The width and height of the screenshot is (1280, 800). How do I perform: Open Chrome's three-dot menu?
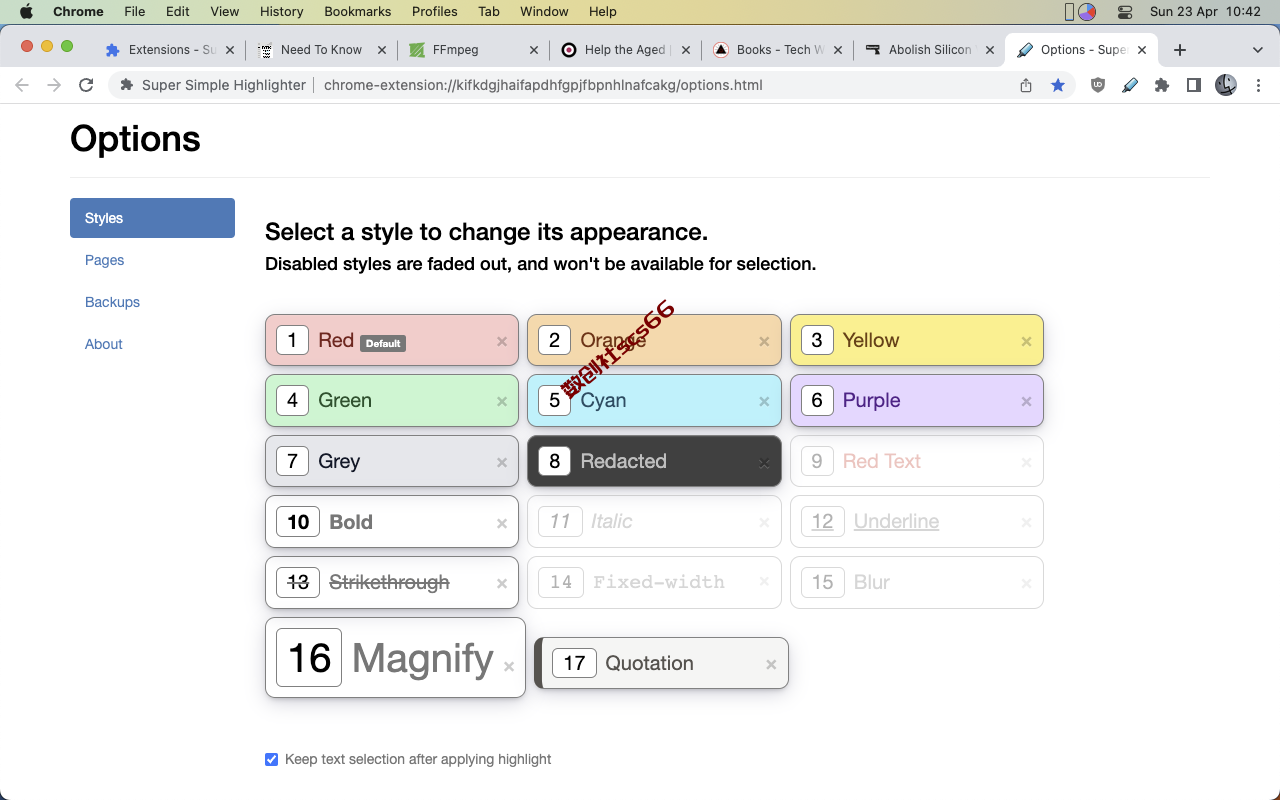[1259, 85]
